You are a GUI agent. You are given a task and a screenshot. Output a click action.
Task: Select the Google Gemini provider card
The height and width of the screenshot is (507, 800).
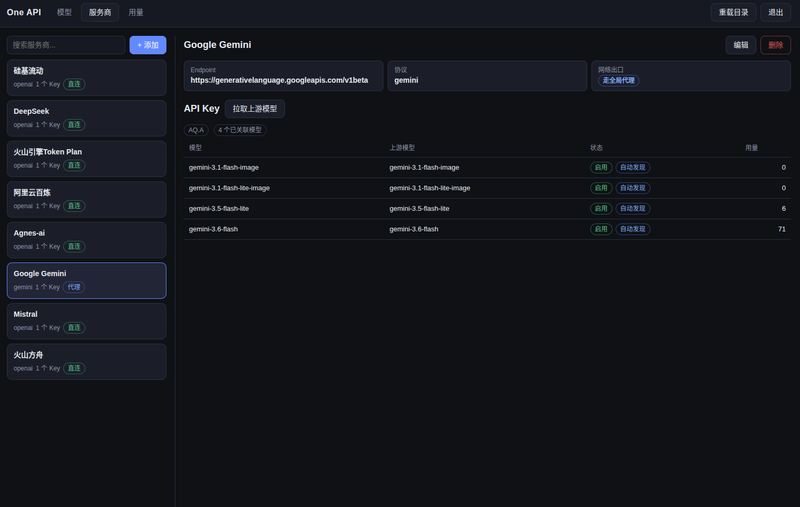coord(87,281)
